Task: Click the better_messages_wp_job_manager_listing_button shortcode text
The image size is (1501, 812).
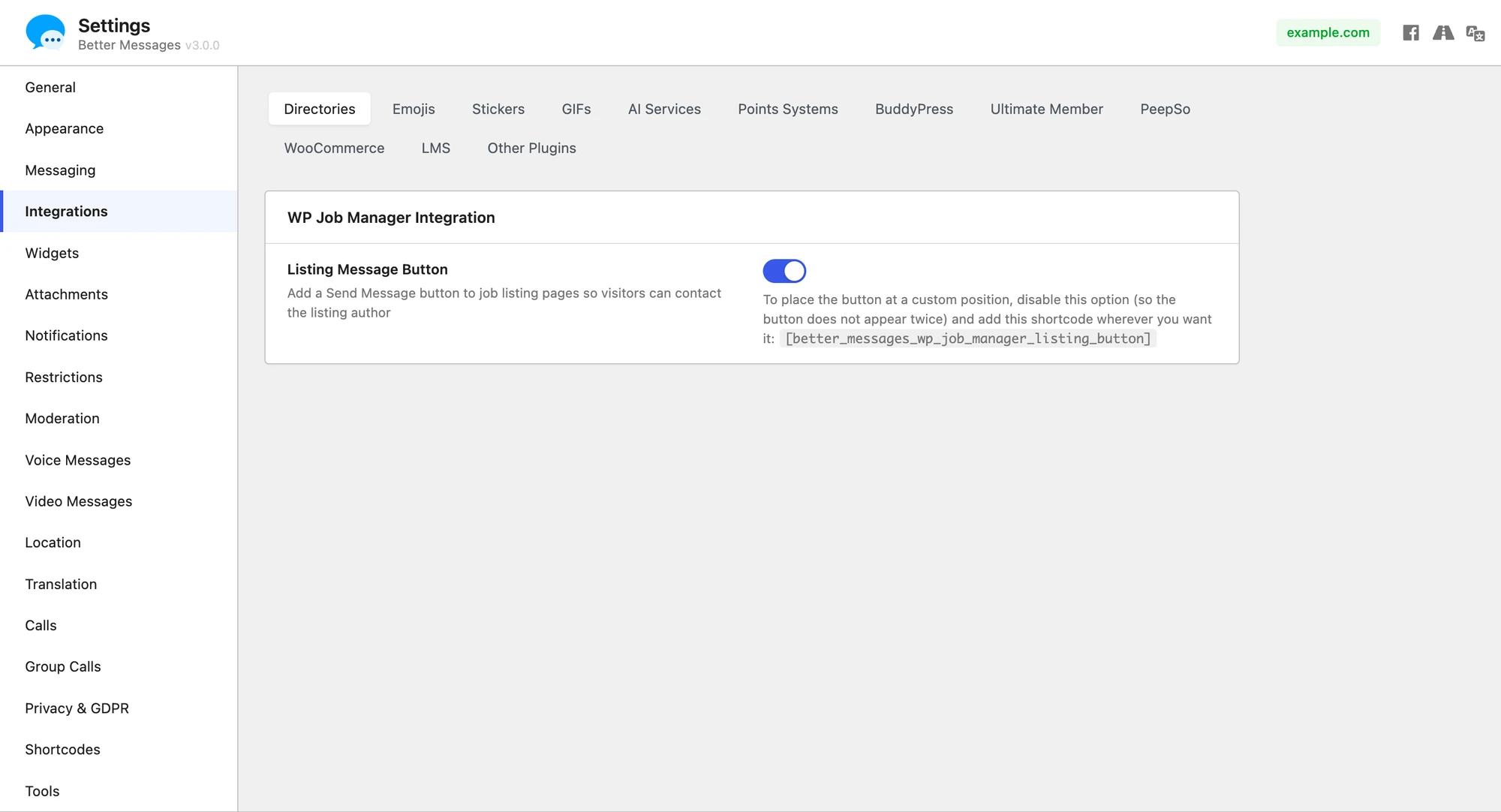Action: coord(968,338)
